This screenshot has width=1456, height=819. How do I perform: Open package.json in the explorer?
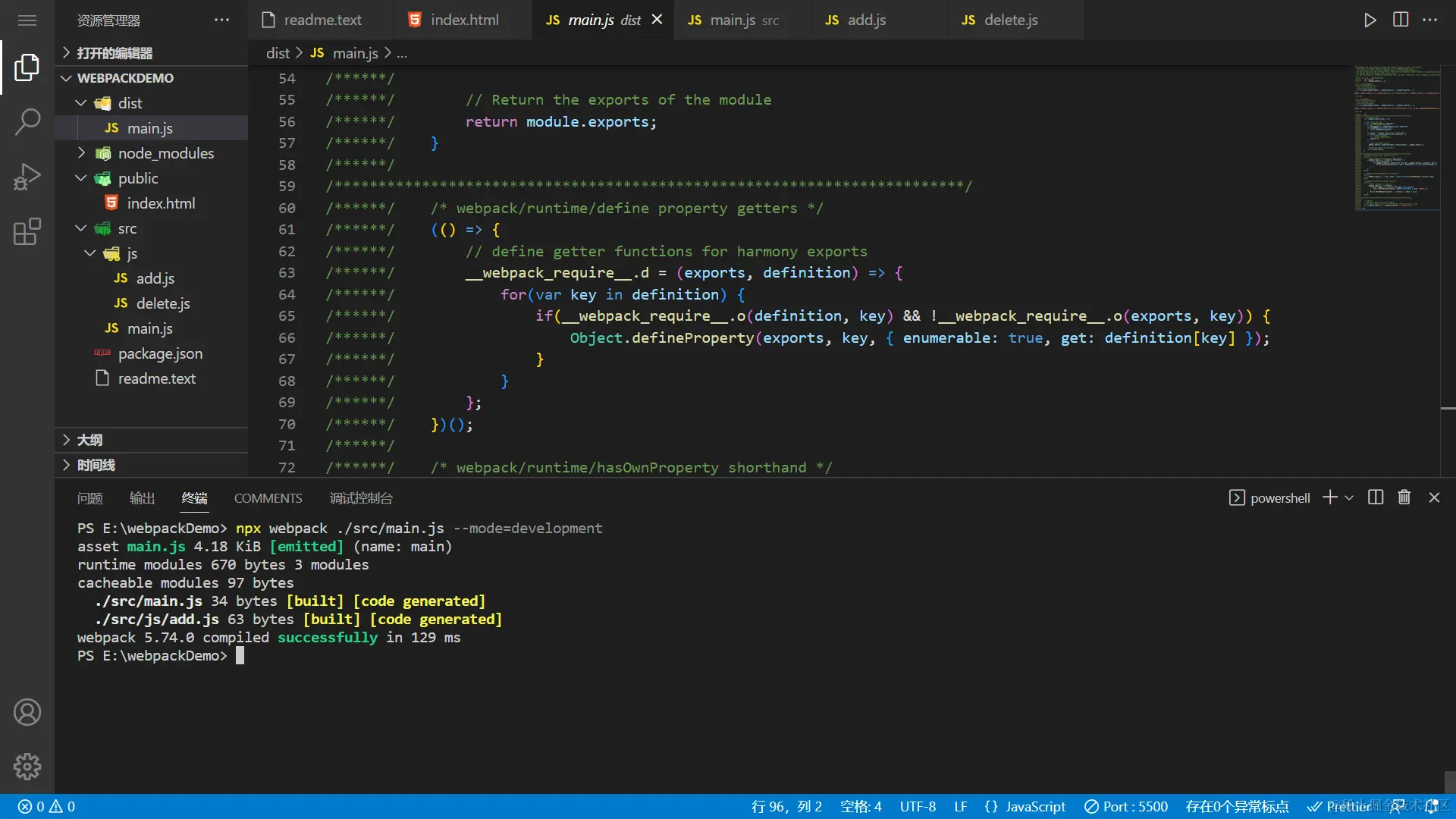point(160,353)
